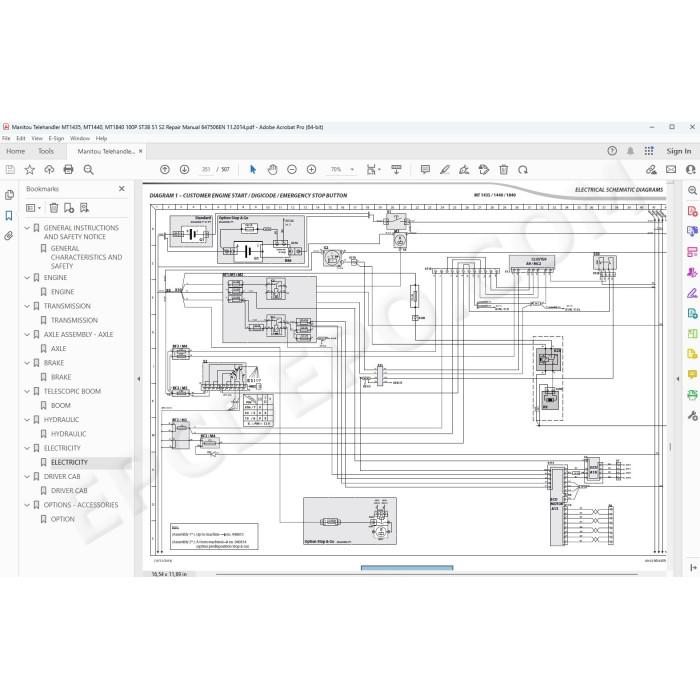Open the E-Sign menu

pos(56,138)
